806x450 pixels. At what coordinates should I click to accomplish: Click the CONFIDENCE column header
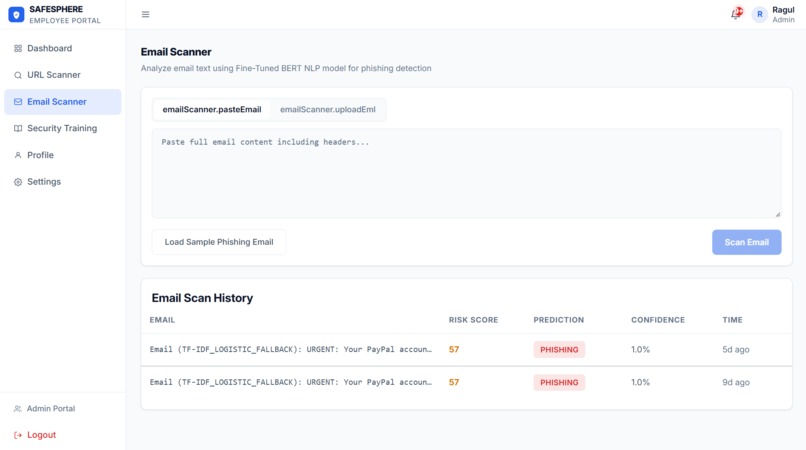tap(658, 320)
